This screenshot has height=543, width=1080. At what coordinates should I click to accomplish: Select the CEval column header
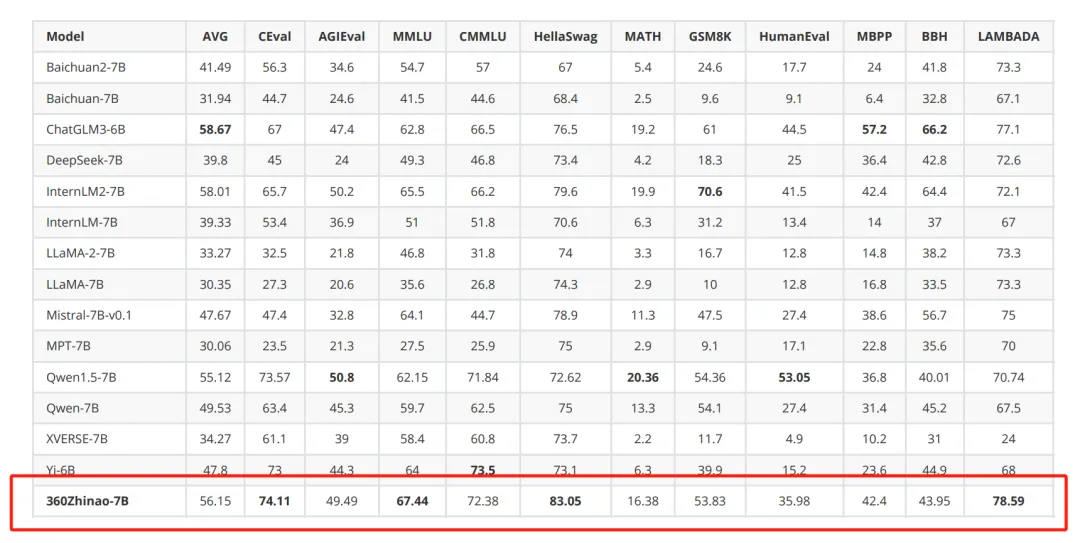coord(274,37)
